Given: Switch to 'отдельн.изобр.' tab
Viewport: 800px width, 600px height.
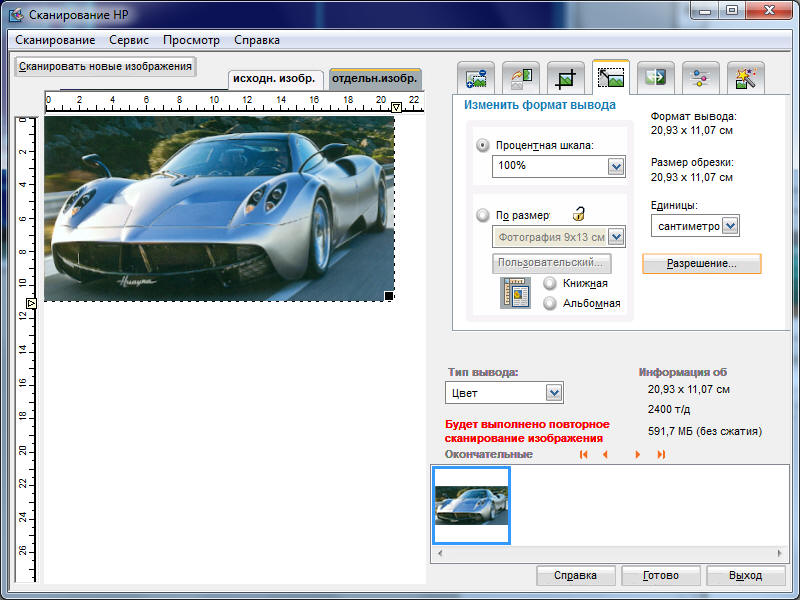Looking at the screenshot, I should click(x=375, y=78).
